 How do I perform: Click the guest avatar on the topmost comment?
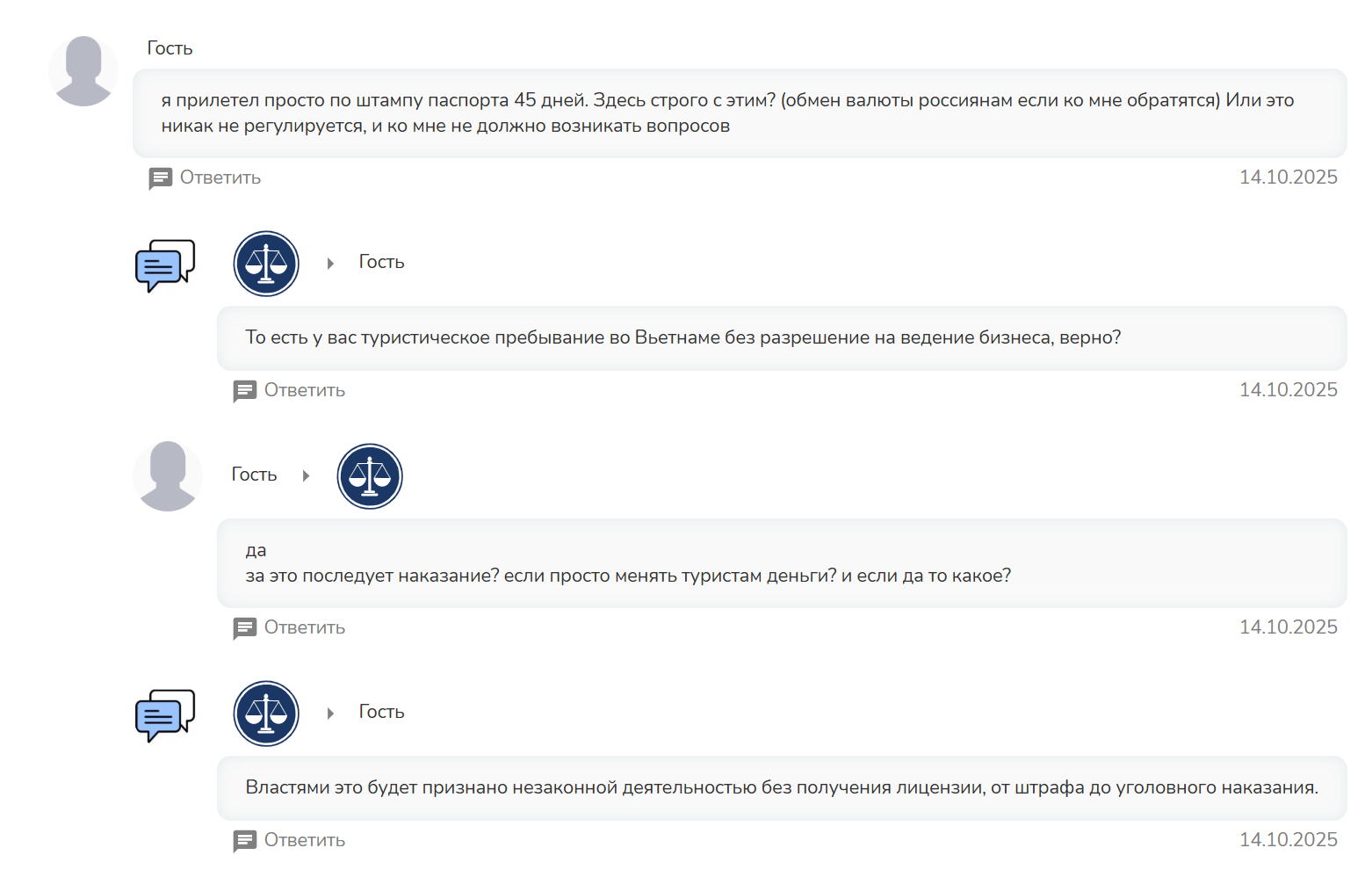click(83, 71)
